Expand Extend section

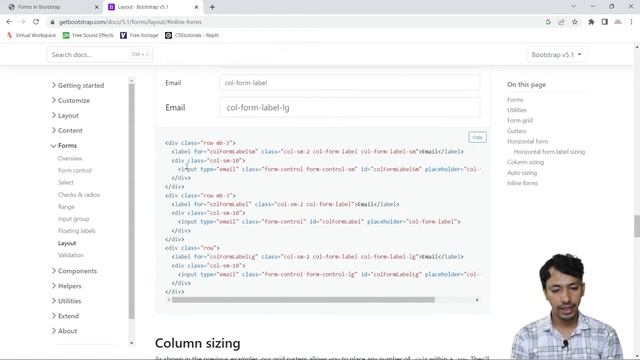point(65,316)
